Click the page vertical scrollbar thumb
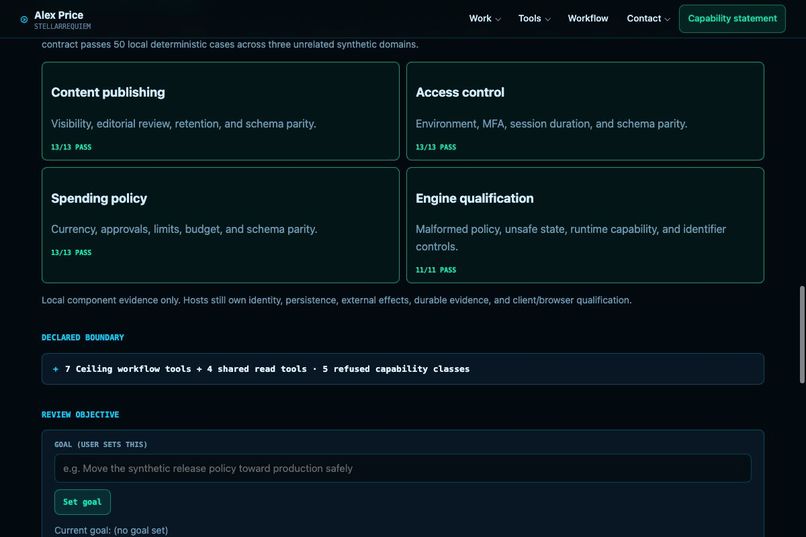Image resolution: width=806 pixels, height=537 pixels. click(802, 334)
